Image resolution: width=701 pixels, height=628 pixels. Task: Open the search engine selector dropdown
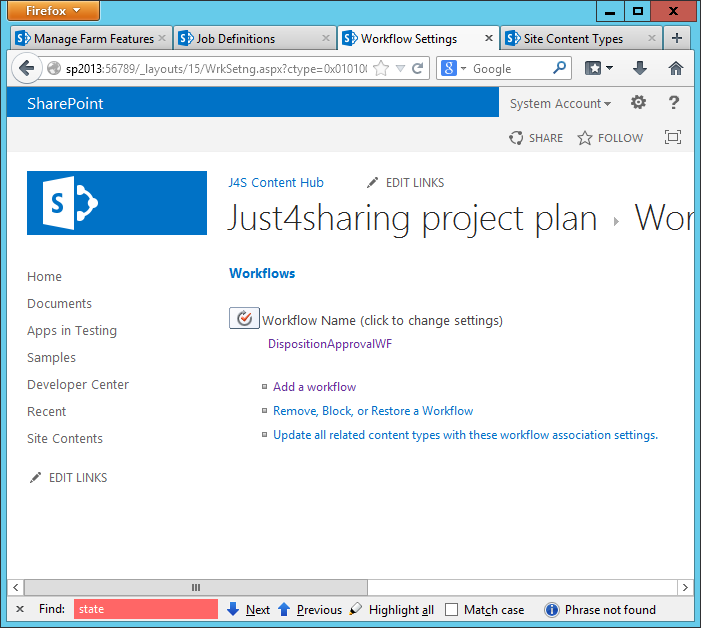coord(453,68)
